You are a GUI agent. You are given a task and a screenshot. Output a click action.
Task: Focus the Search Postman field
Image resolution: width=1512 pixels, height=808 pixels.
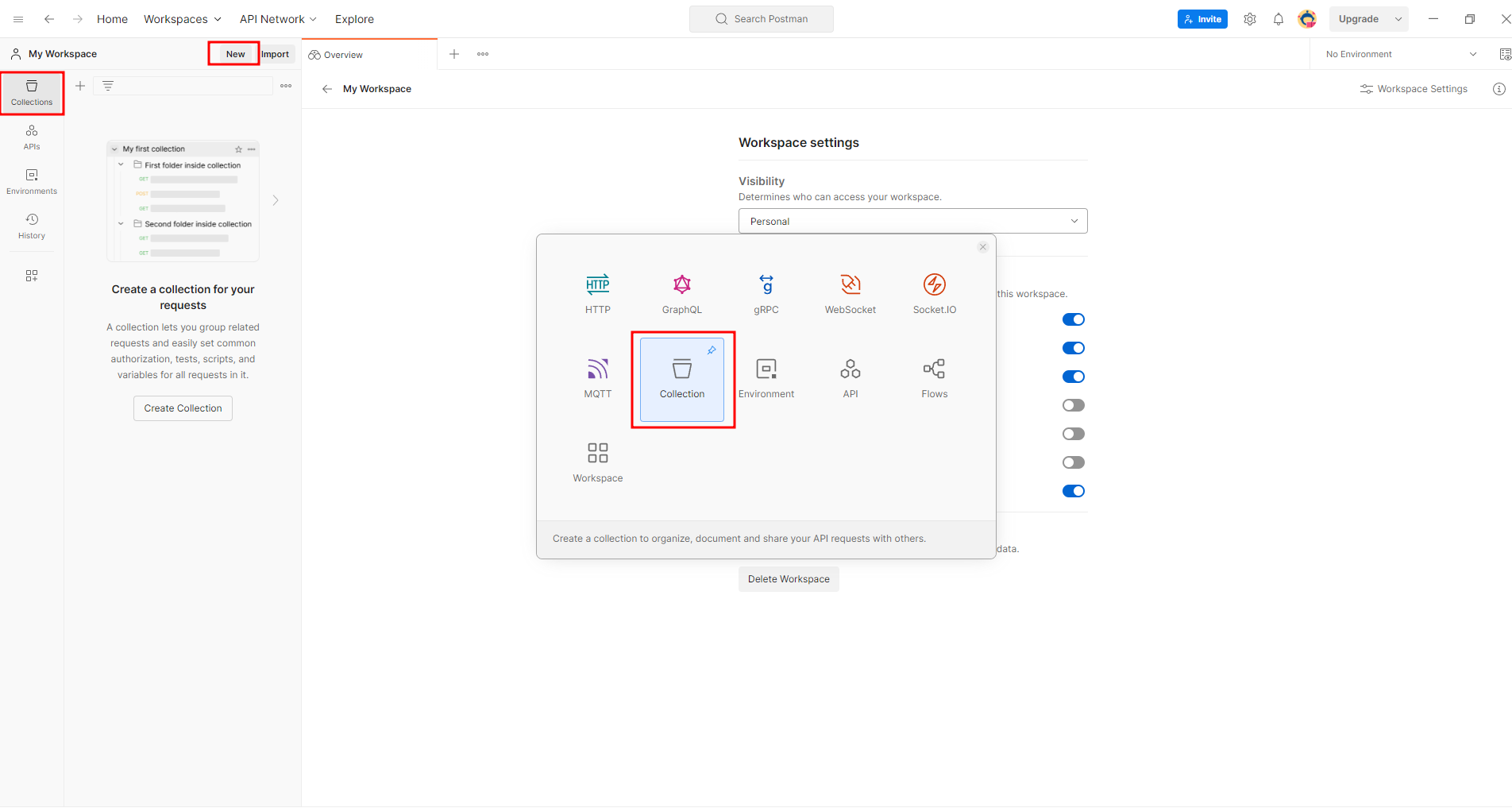tap(762, 19)
